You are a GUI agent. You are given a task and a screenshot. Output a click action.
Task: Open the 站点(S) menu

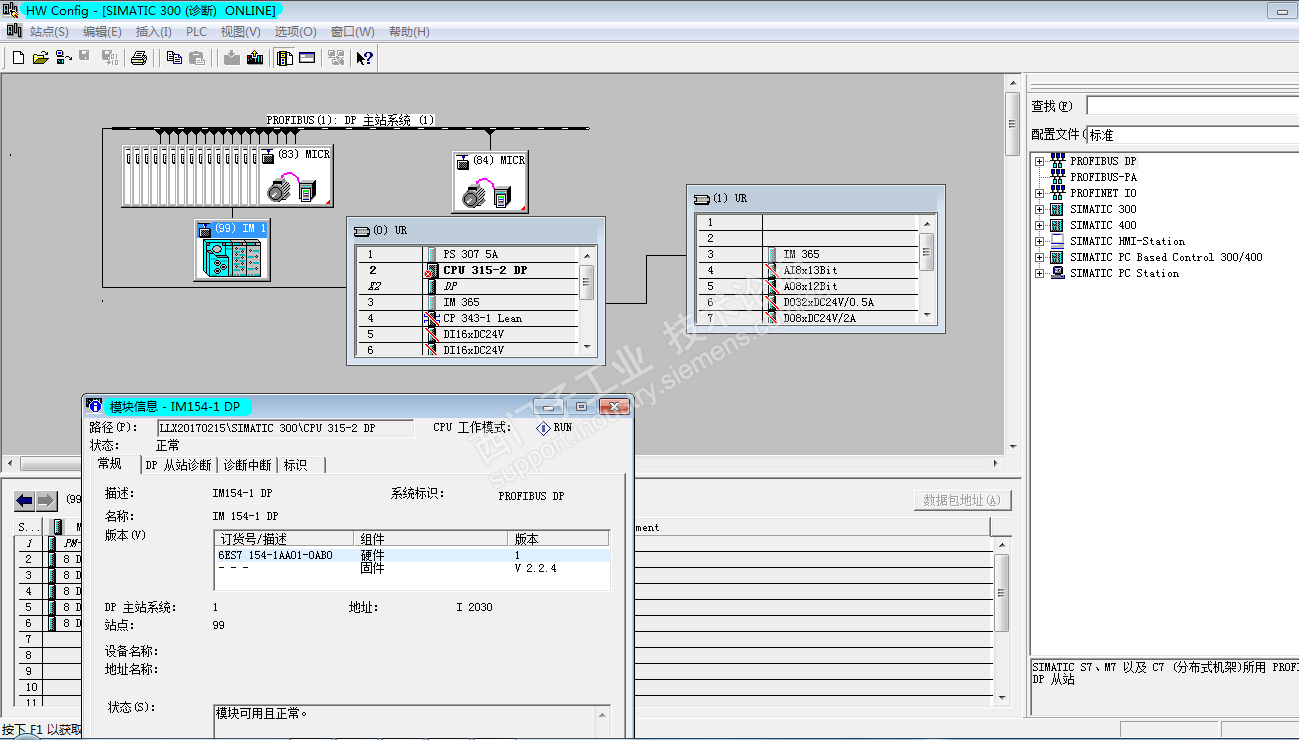(49, 32)
